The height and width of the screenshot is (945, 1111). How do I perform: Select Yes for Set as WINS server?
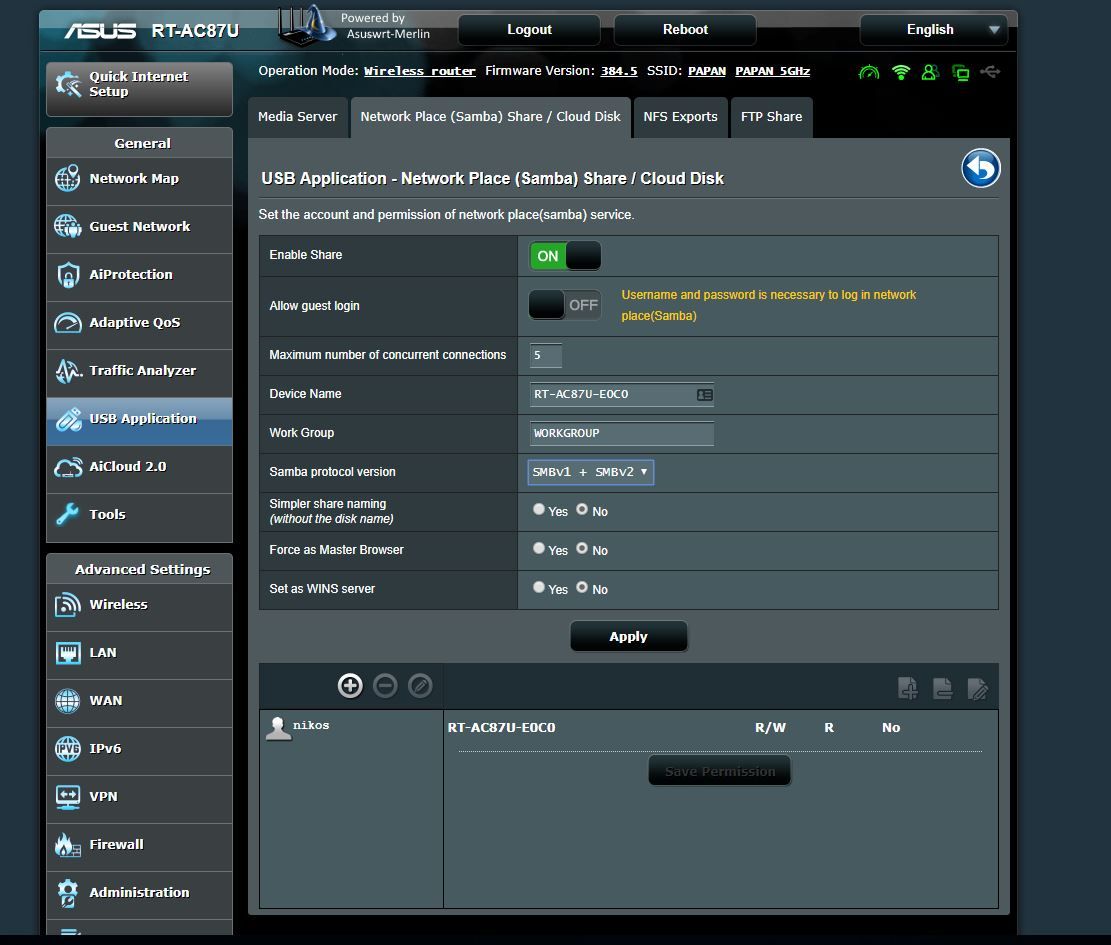pos(539,588)
